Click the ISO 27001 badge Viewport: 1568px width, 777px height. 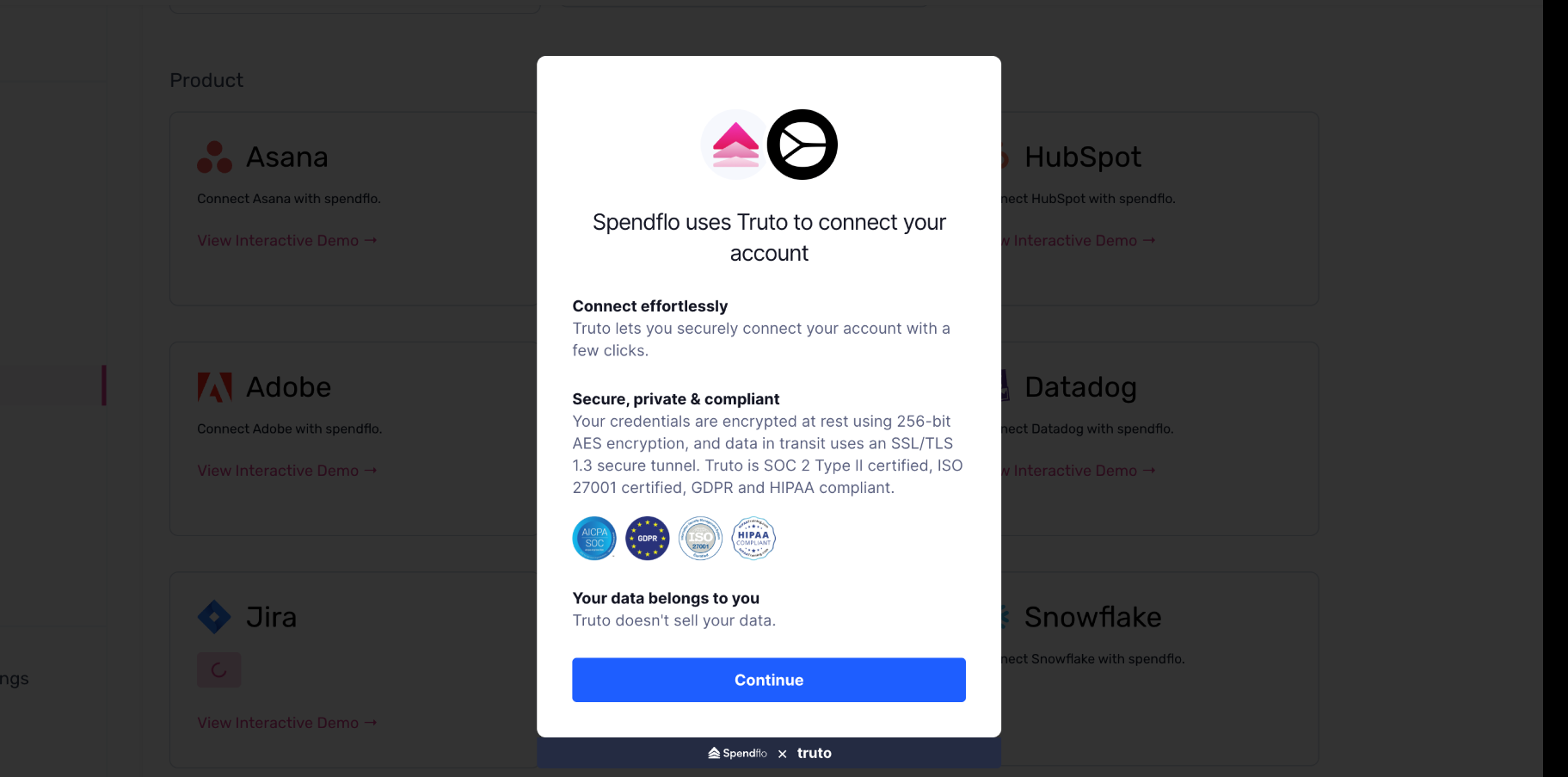point(701,539)
